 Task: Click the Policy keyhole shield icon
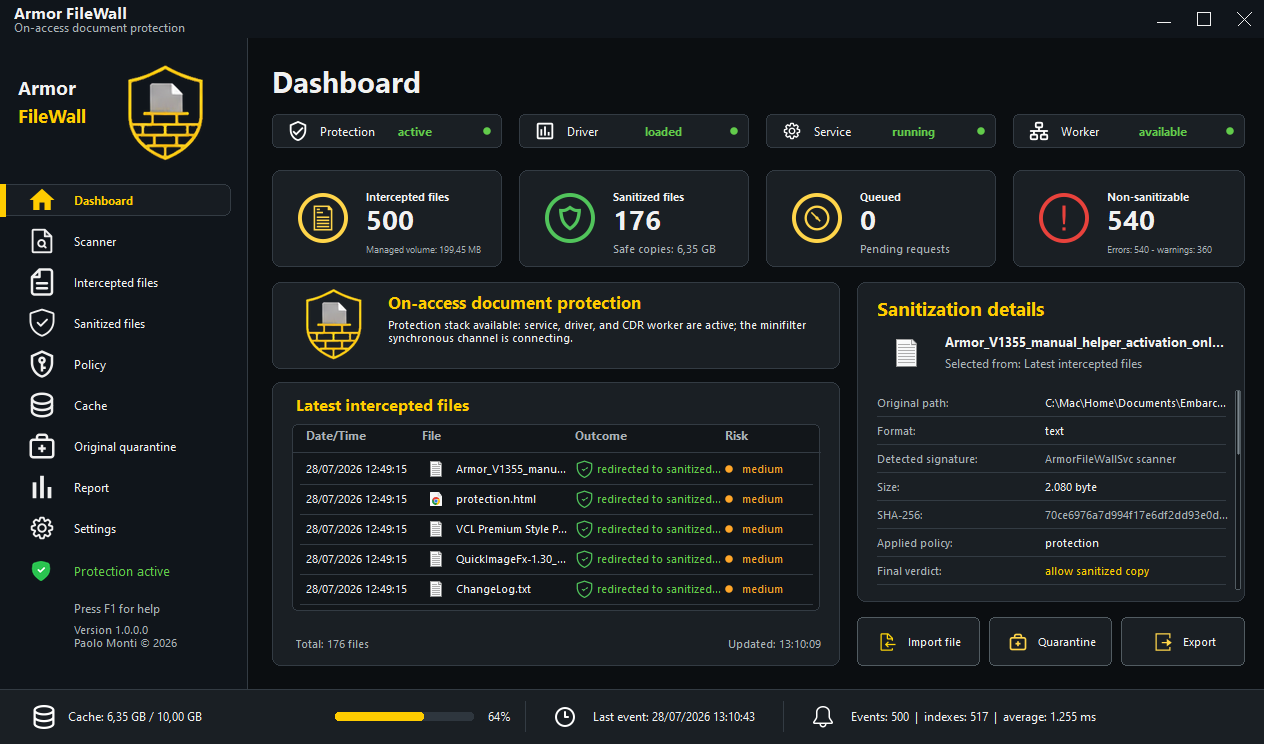(x=42, y=364)
